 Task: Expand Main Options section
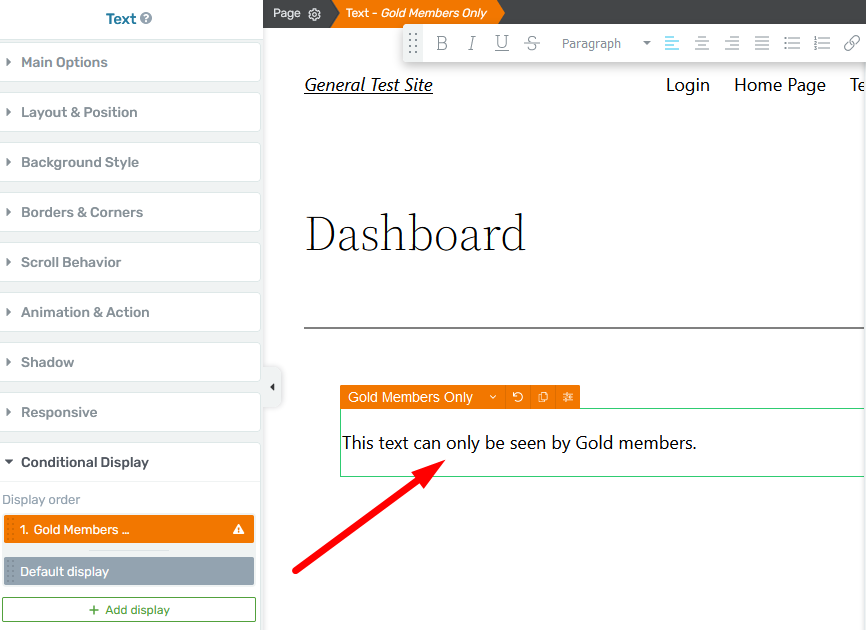(130, 62)
